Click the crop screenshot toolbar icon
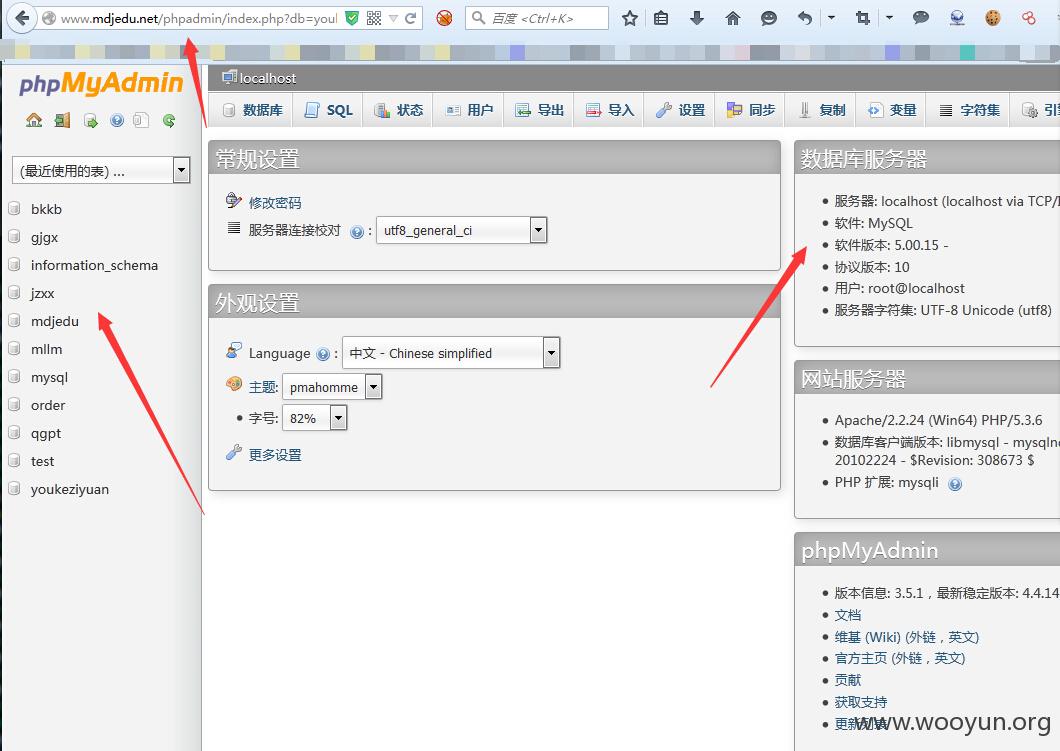The image size is (1060, 751). 863,18
